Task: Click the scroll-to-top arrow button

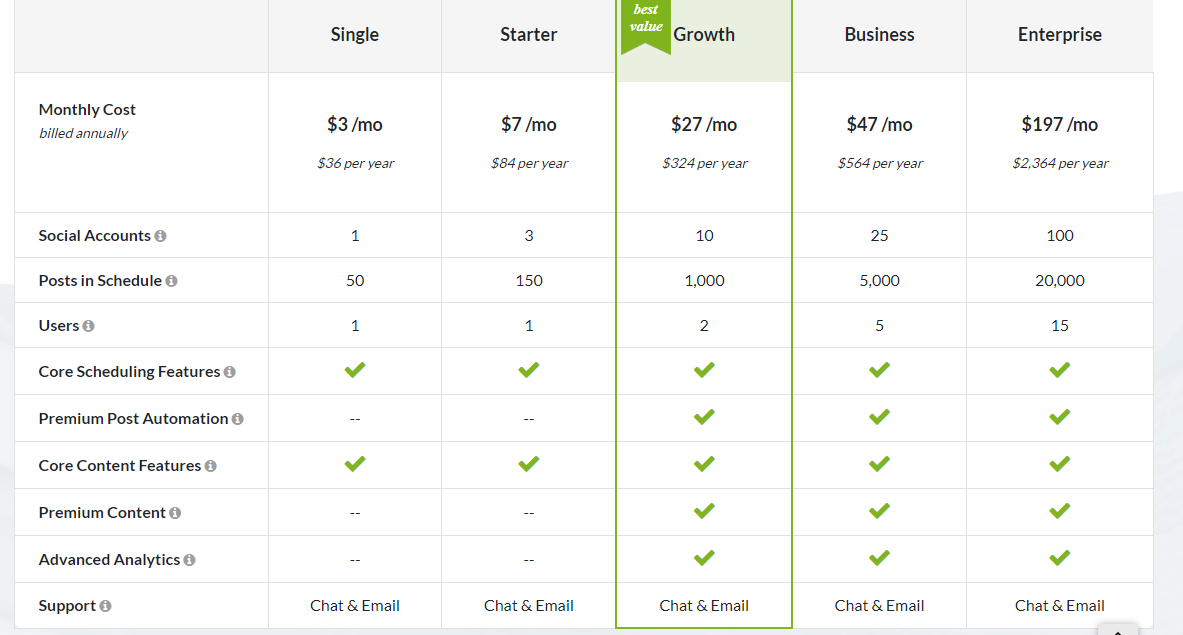Action: [1118, 630]
